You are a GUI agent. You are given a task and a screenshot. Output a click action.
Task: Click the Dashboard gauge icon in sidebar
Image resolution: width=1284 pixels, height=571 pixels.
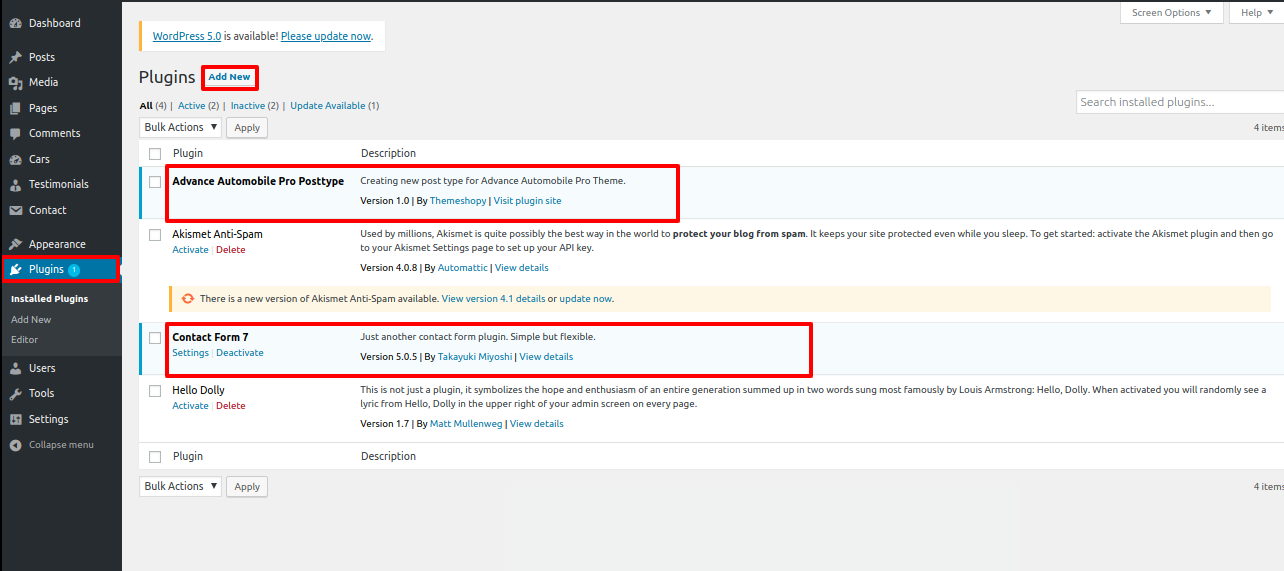point(15,23)
